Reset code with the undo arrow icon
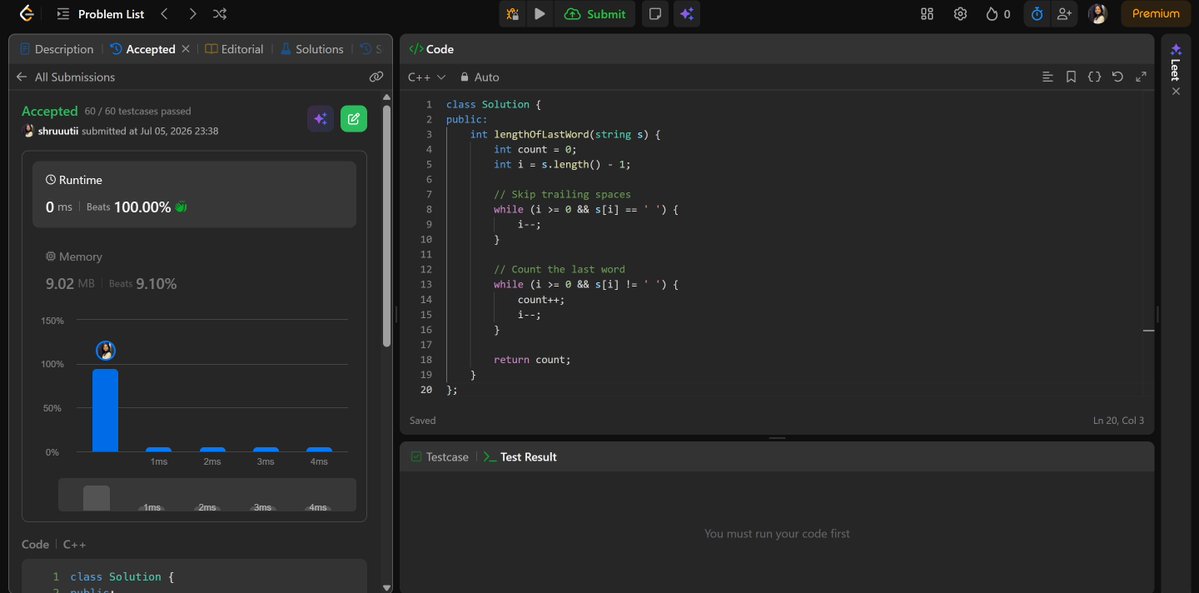The image size is (1199, 593). [1117, 77]
